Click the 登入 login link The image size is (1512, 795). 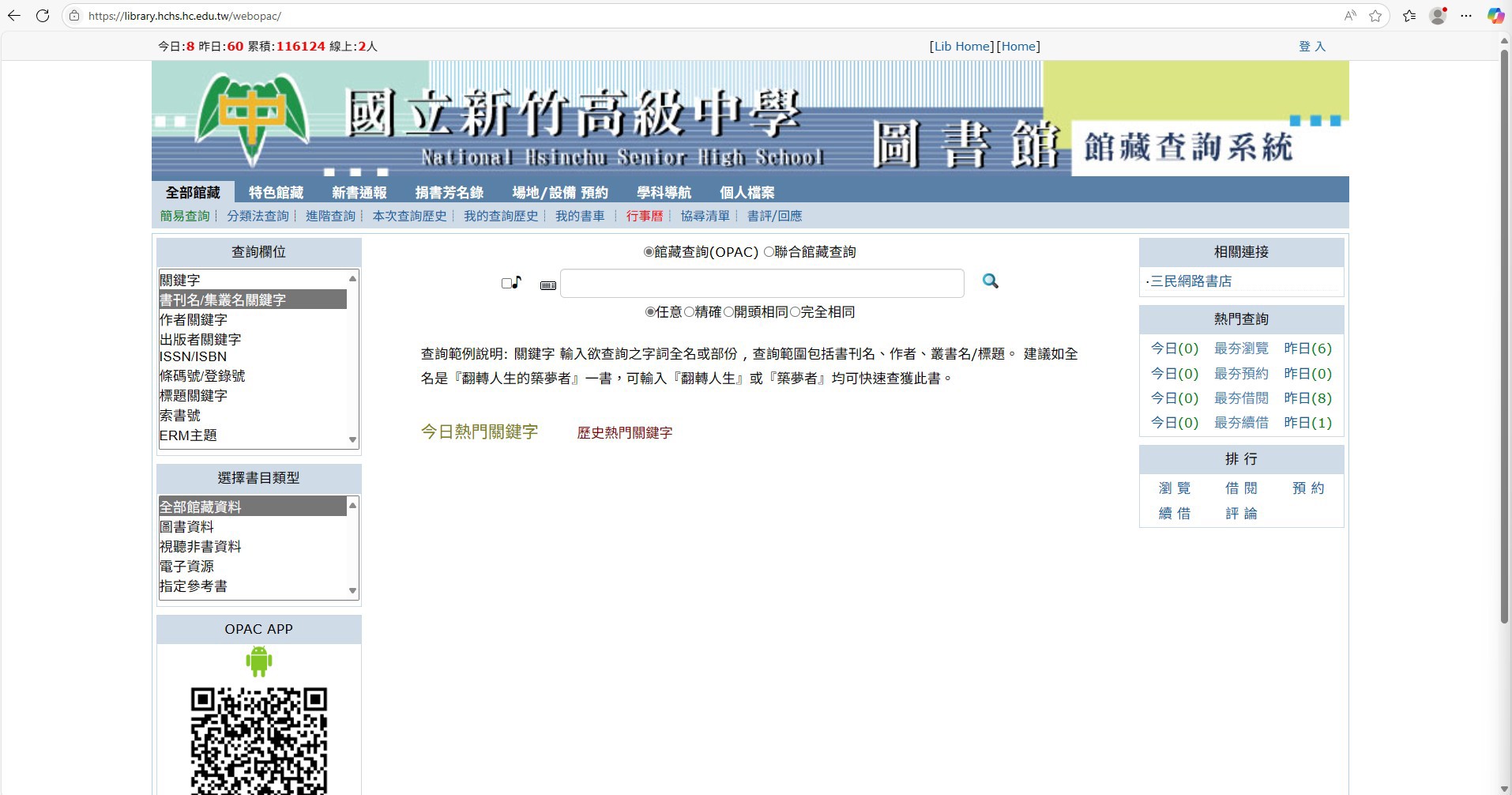pyautogui.click(x=1311, y=47)
